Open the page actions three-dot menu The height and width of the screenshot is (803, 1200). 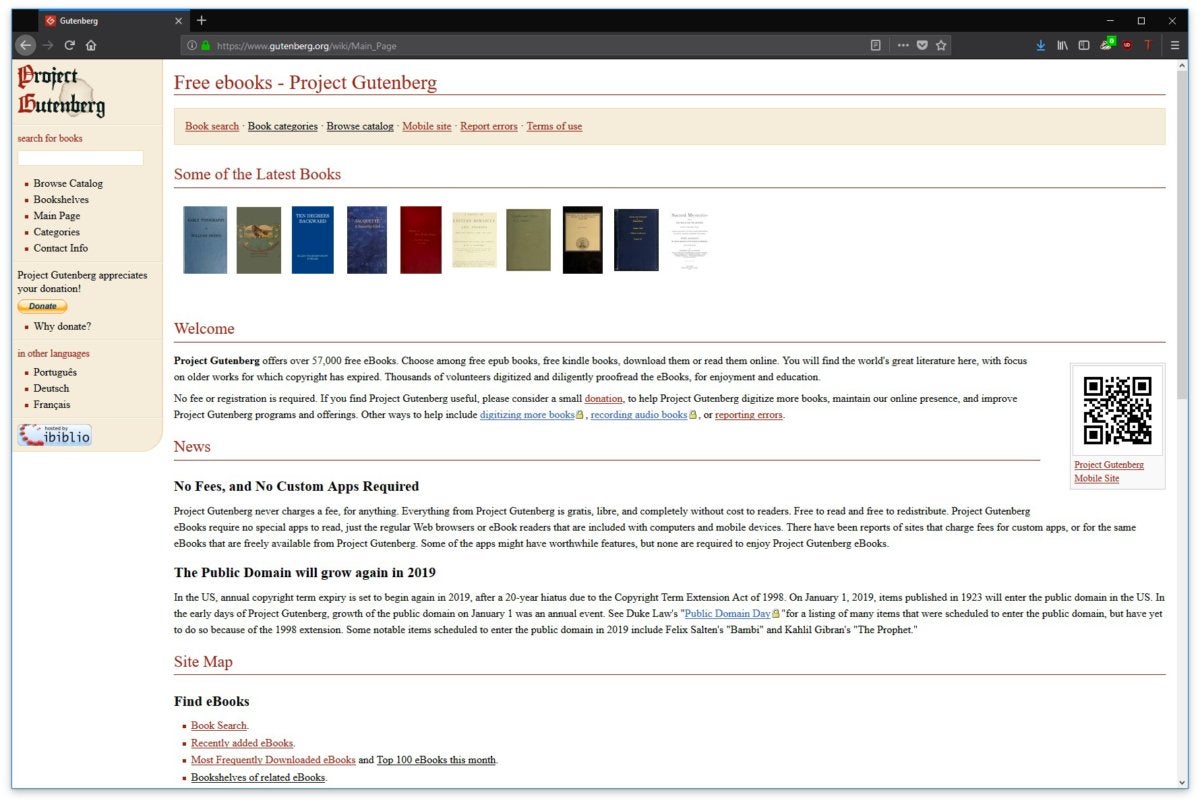(903, 45)
